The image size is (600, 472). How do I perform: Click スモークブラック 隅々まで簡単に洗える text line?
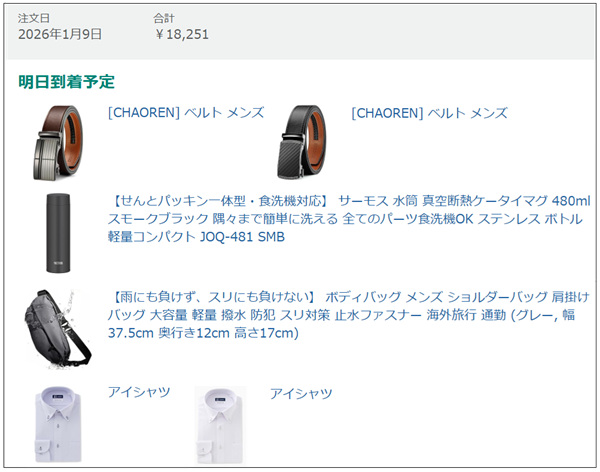[x=223, y=219]
